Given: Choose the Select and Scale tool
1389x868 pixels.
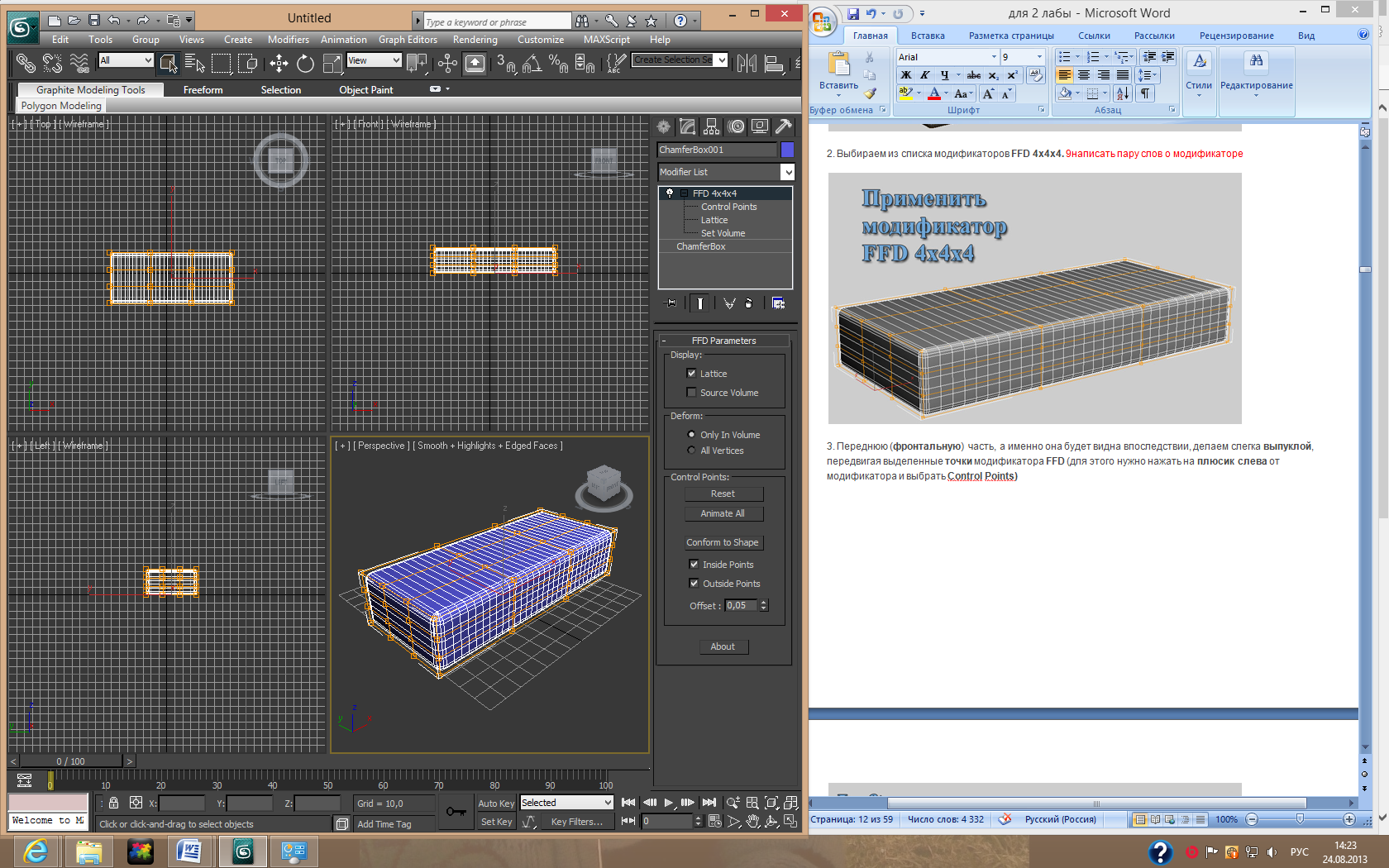Looking at the screenshot, I should click(x=332, y=63).
